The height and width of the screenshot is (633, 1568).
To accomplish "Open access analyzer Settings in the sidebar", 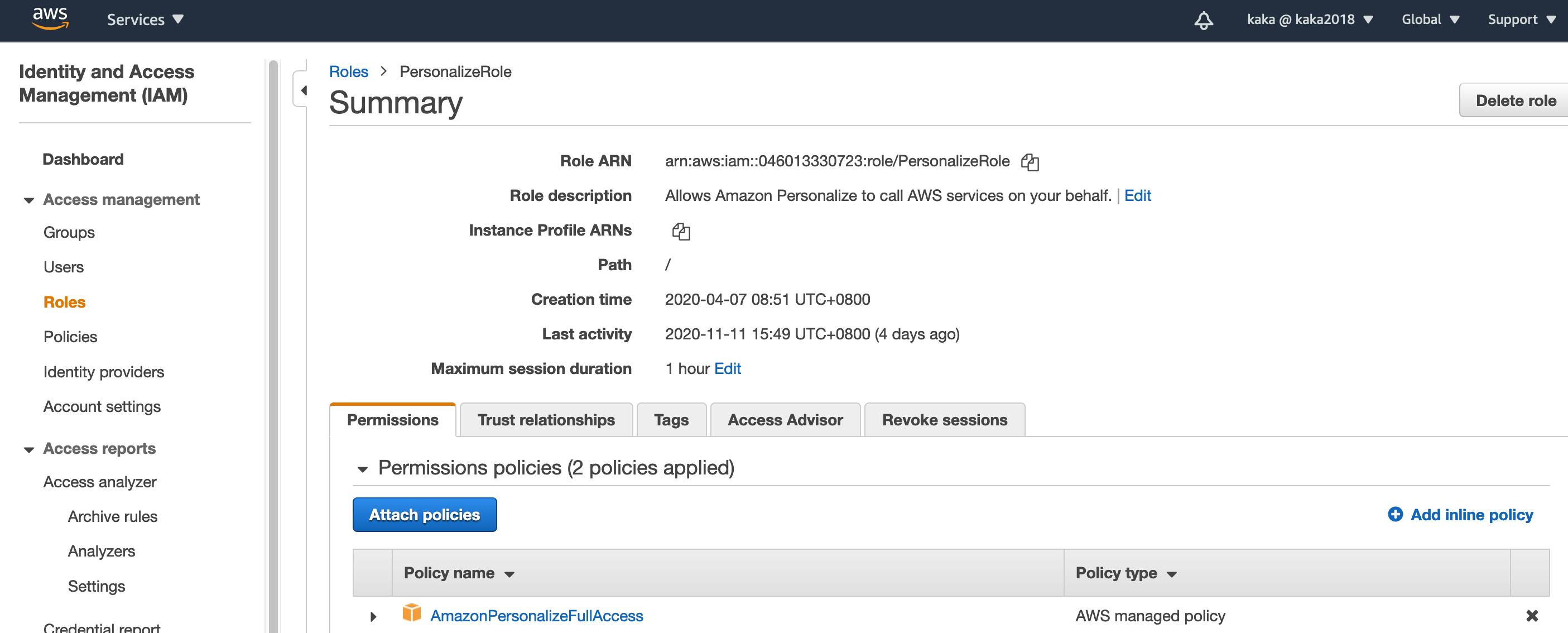I will pyautogui.click(x=96, y=587).
